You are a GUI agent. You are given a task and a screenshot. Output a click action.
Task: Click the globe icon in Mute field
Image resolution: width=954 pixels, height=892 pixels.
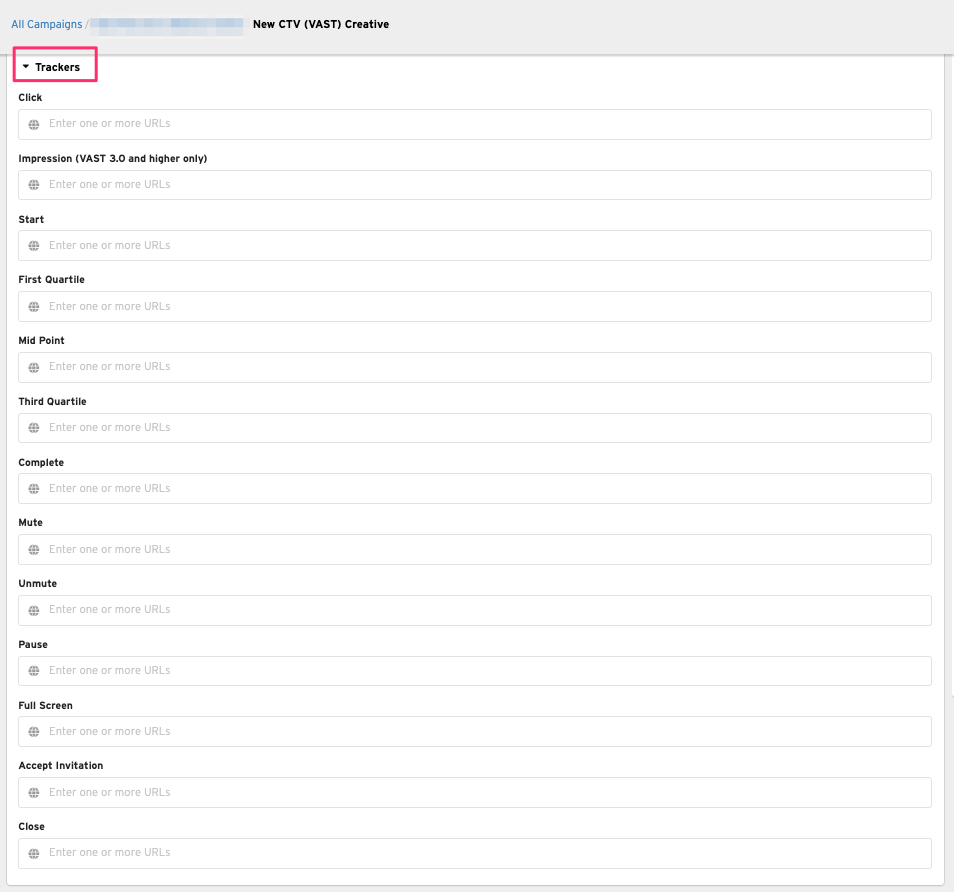click(x=34, y=550)
